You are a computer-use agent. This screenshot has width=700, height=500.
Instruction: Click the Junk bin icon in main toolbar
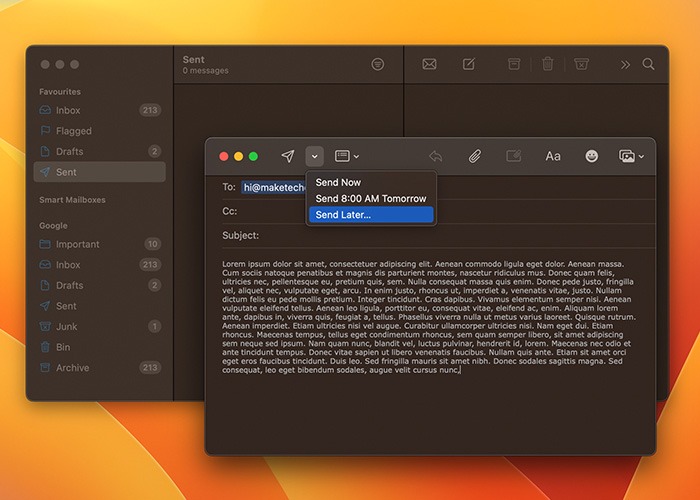(581, 64)
